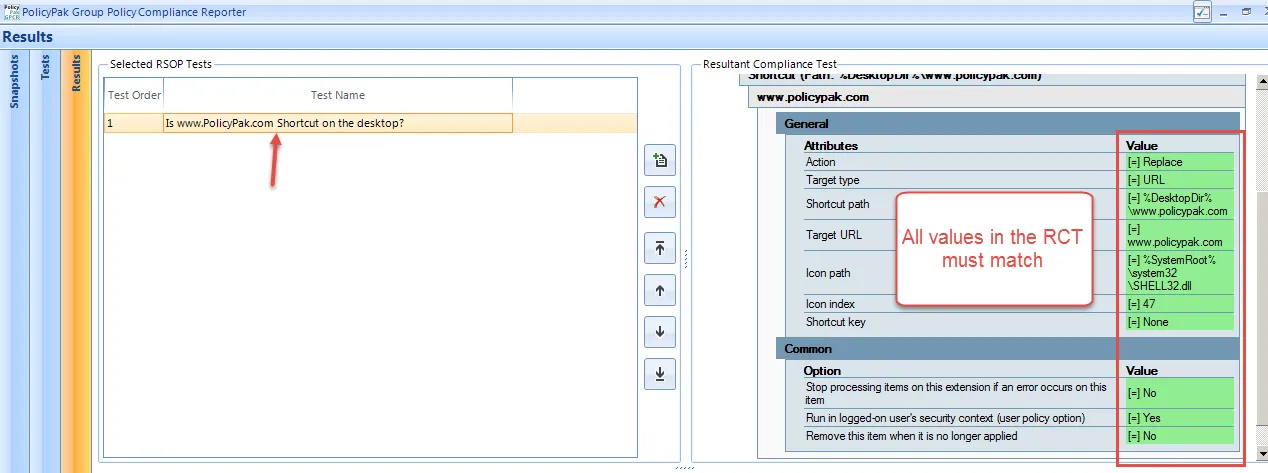This screenshot has height=473, width=1268.
Task: Click the '[=] Replace' Action value
Action: coord(1179,162)
